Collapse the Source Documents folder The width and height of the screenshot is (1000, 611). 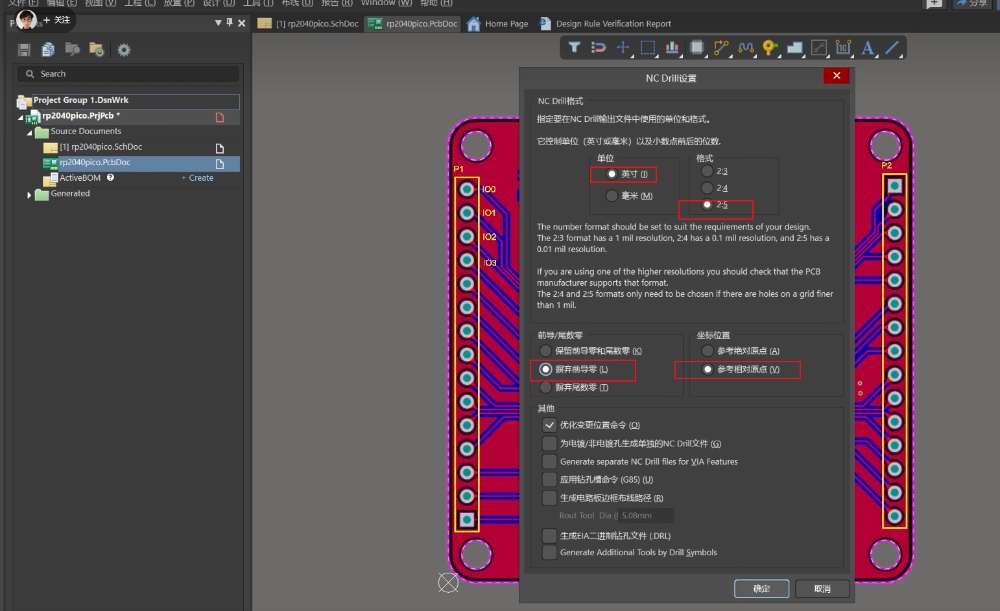[29, 133]
